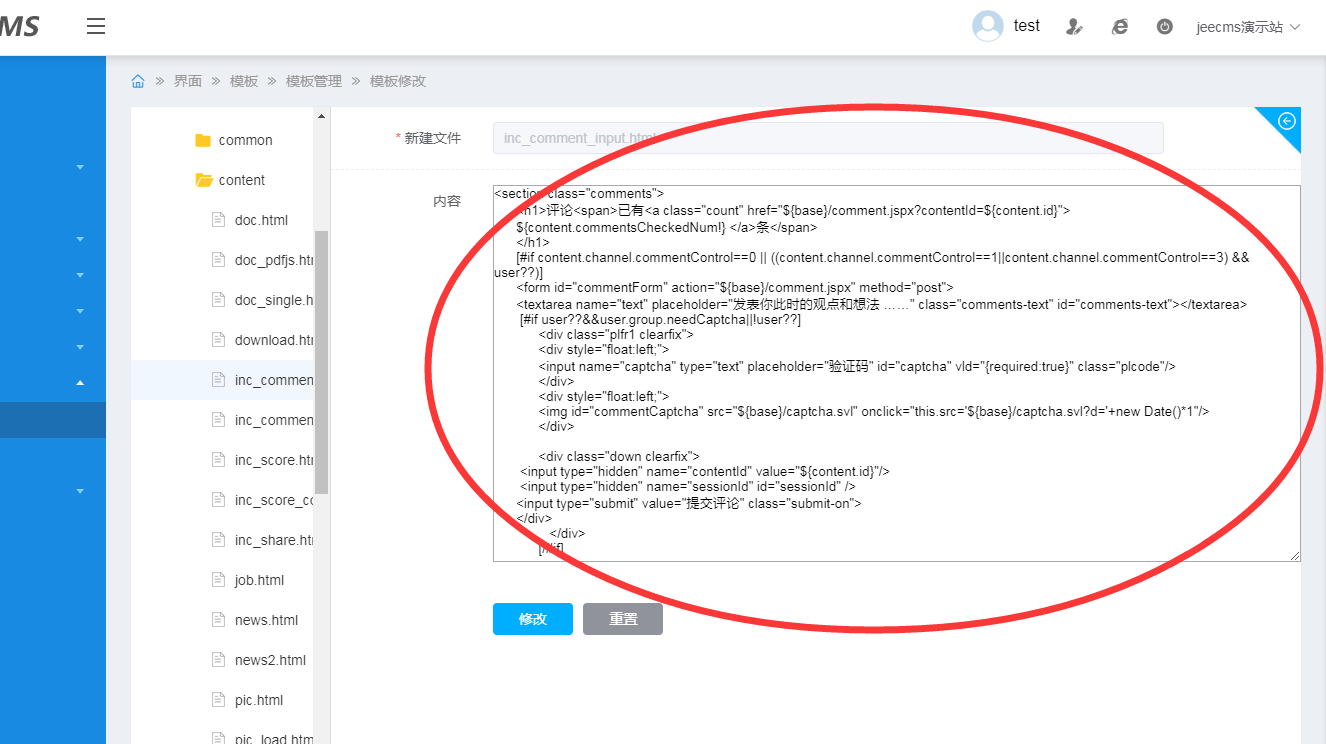Click the 界面 breadcrumb link
The image size is (1326, 744).
(188, 81)
